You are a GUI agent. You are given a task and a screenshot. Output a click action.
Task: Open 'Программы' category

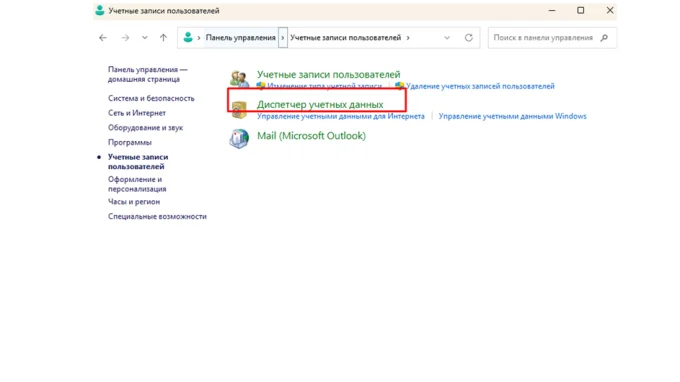130,143
